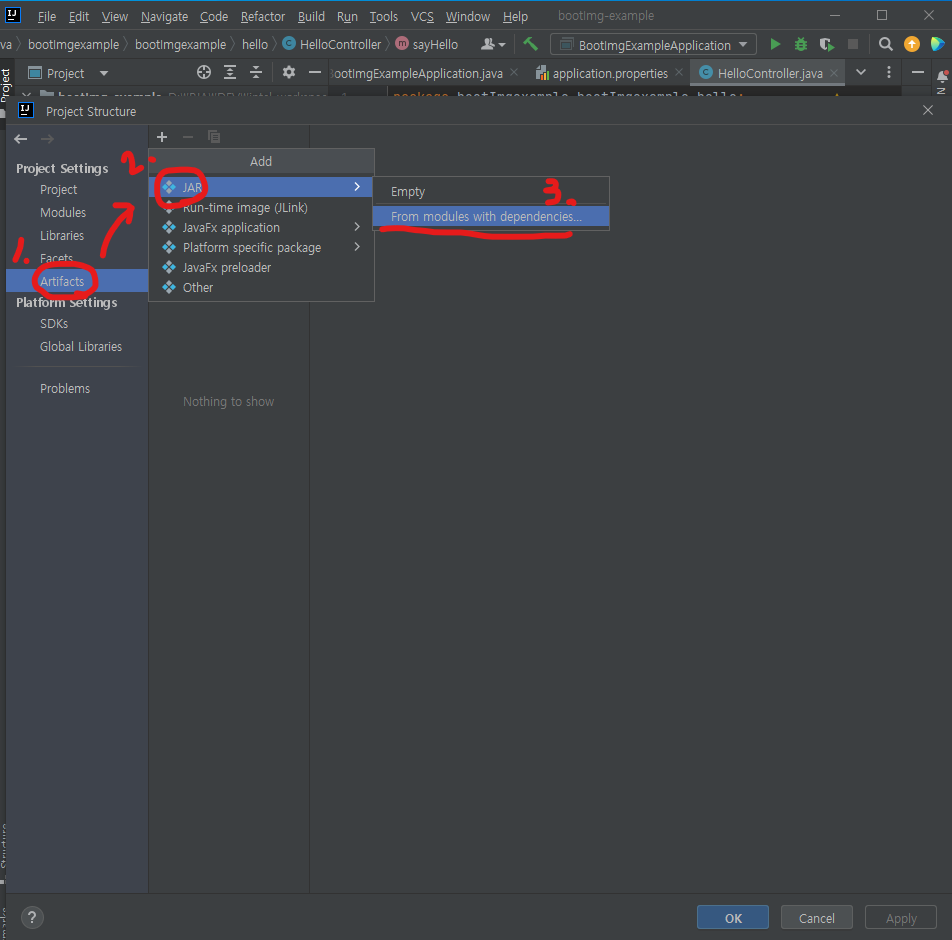Select SDKs under Platform Settings
Screen dimensions: 952x940
click(x=54, y=324)
